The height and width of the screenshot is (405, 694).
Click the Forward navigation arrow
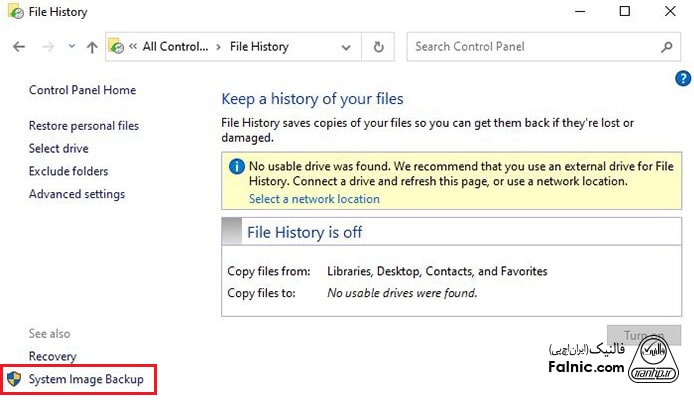click(x=46, y=47)
